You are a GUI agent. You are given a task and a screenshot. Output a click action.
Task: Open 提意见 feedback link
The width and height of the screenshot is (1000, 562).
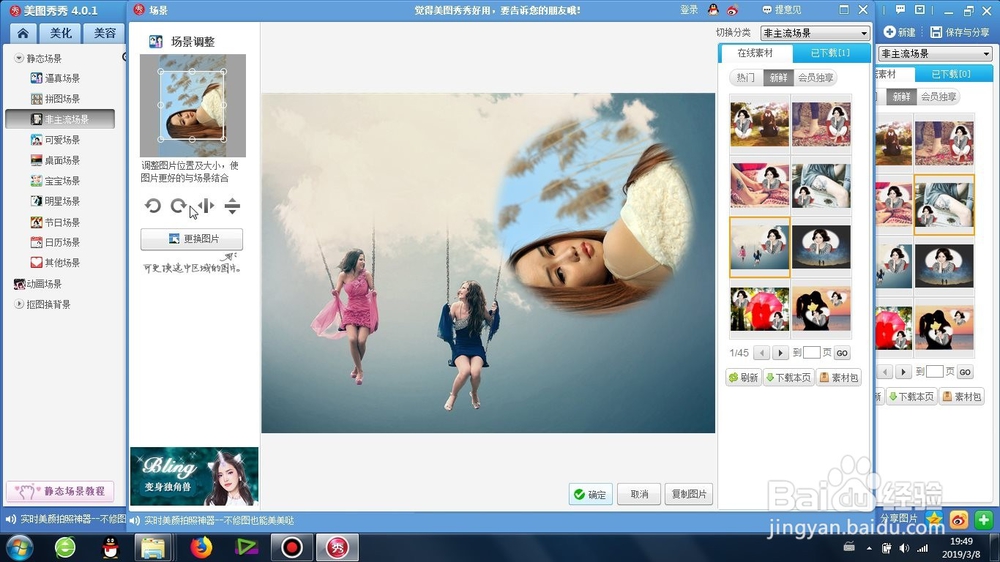pos(782,10)
